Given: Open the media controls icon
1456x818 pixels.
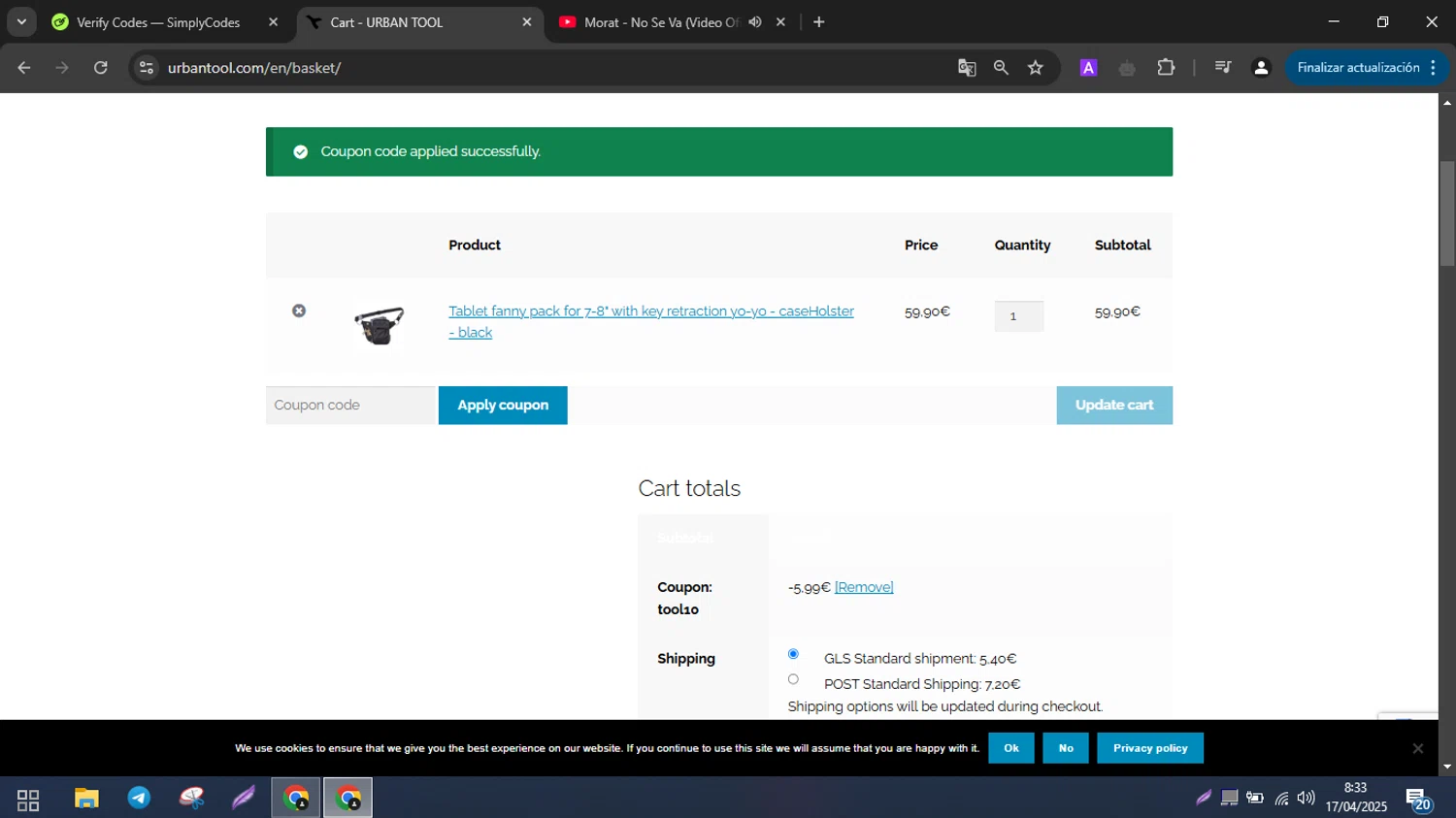Looking at the screenshot, I should click(1223, 68).
